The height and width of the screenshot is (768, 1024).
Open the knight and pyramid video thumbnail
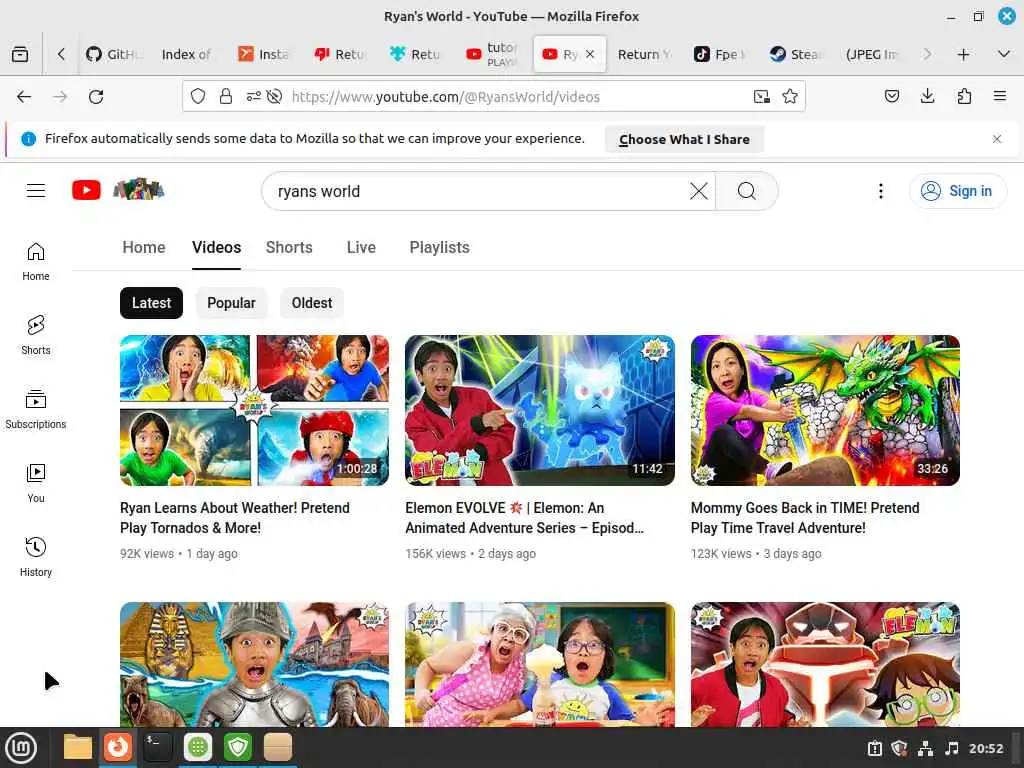[x=255, y=664]
